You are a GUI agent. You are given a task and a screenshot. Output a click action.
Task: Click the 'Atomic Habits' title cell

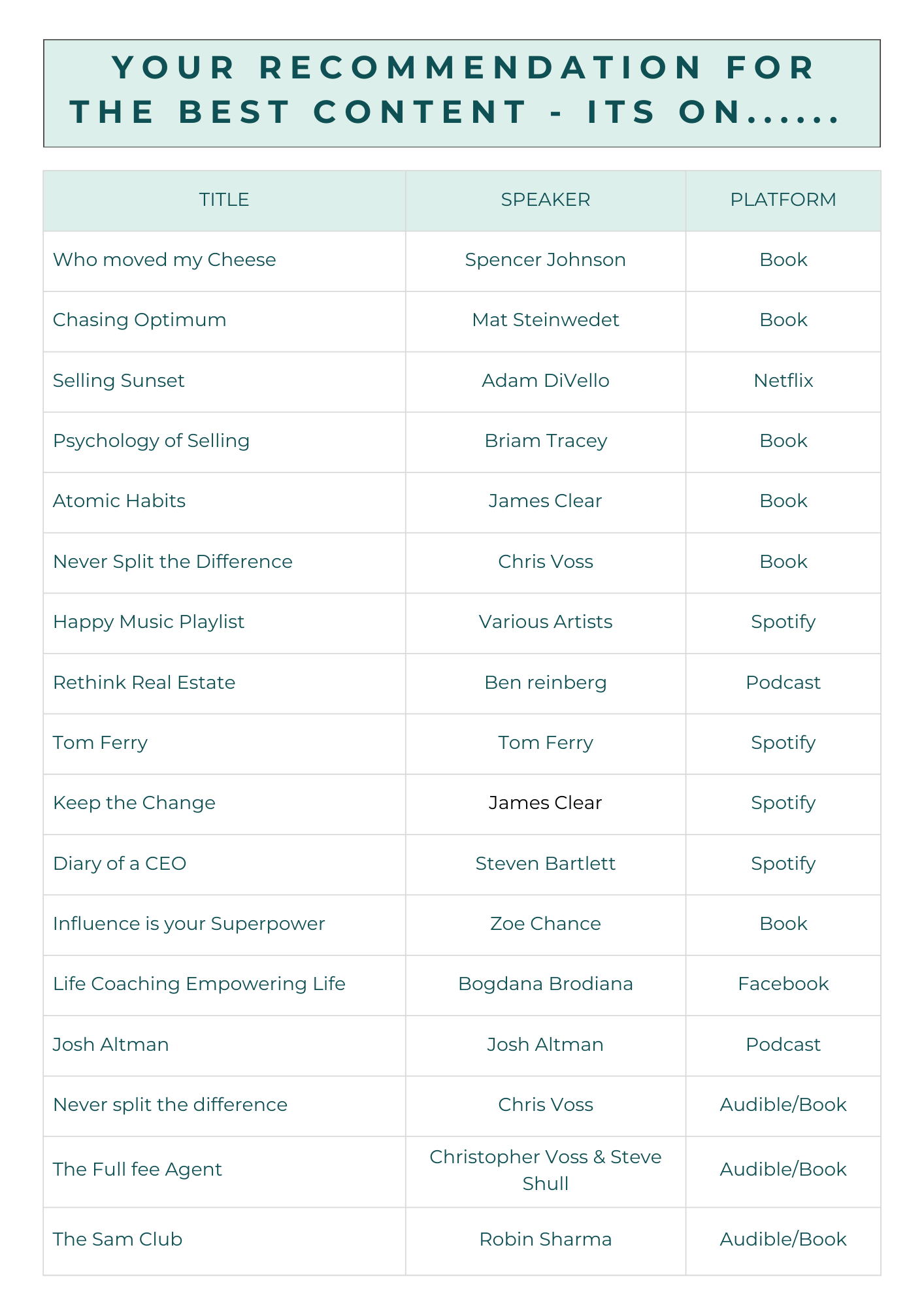119,501
